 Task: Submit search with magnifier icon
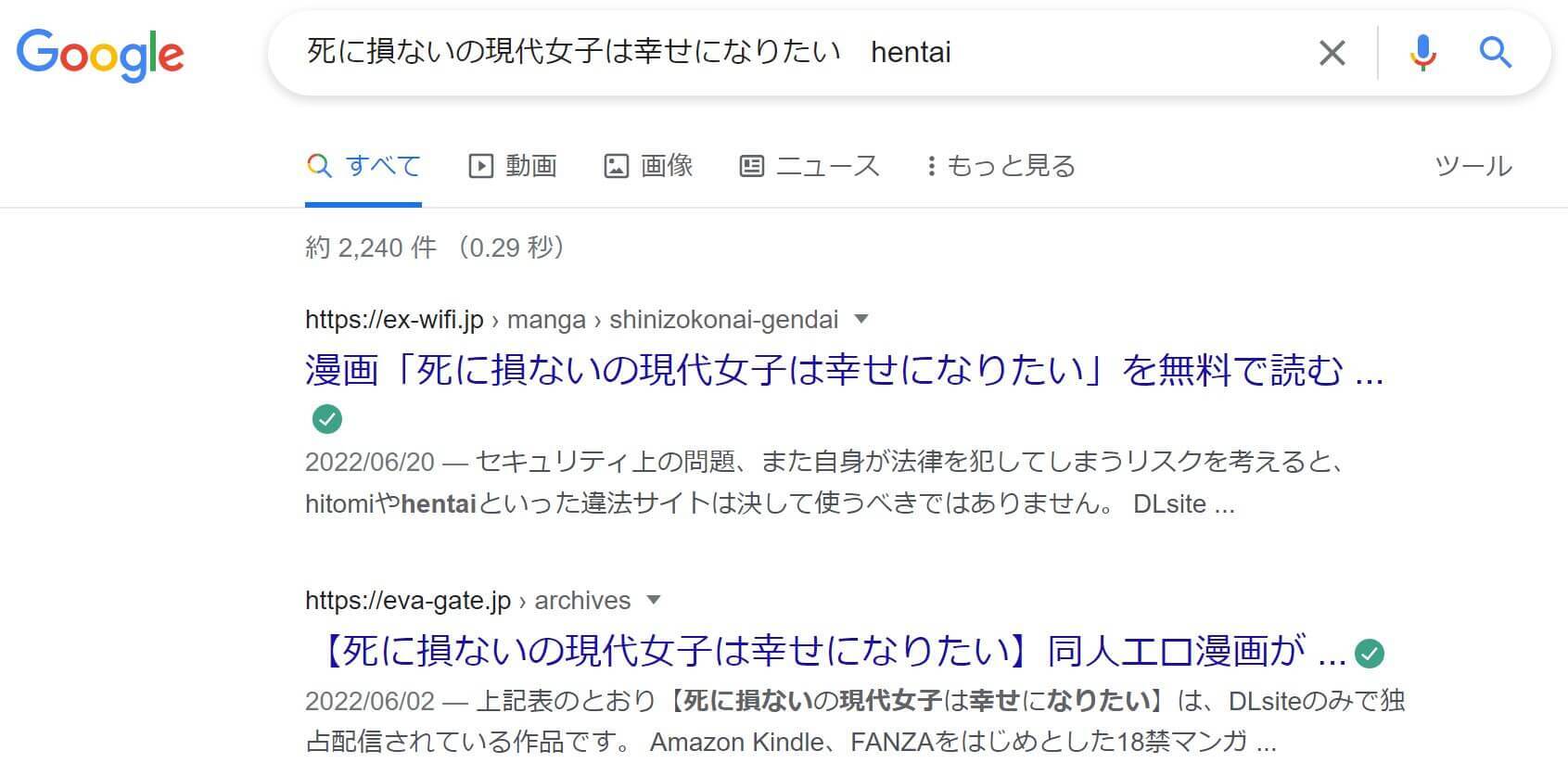(1495, 53)
